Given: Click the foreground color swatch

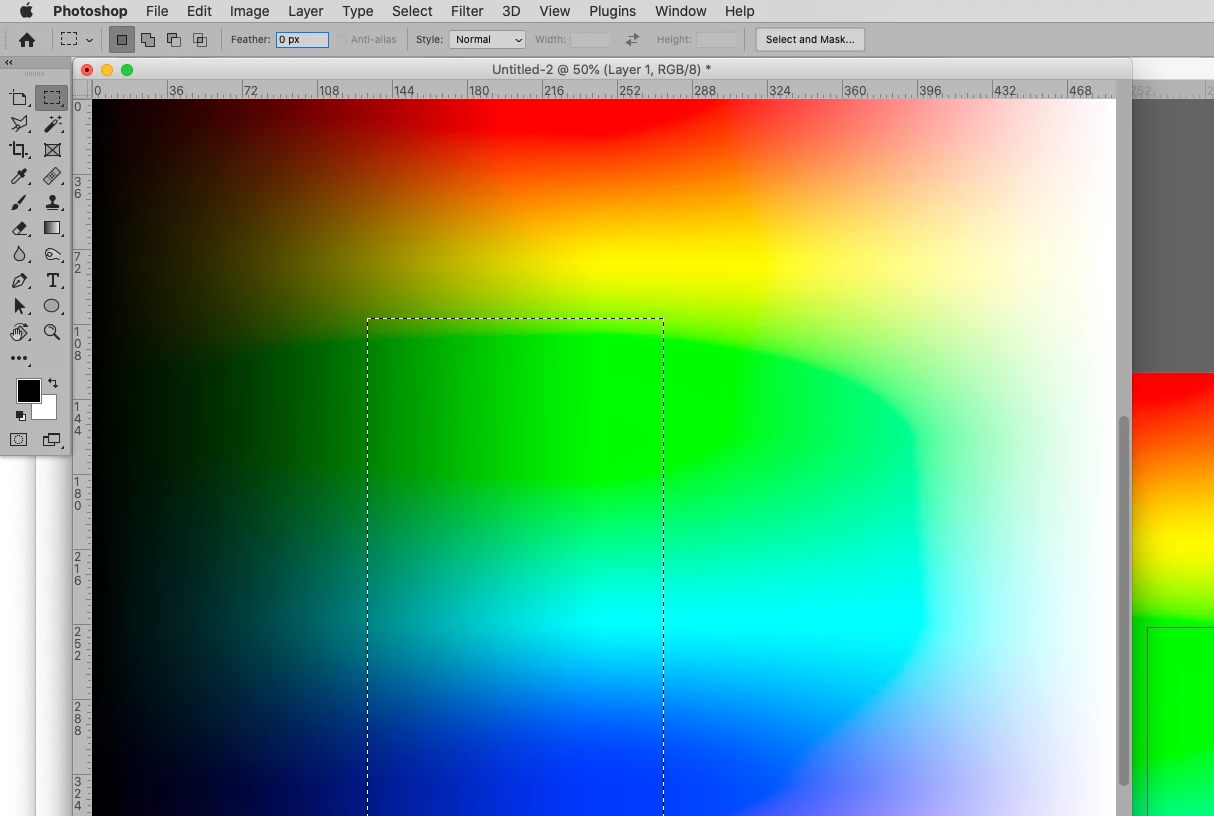Looking at the screenshot, I should [x=28, y=390].
